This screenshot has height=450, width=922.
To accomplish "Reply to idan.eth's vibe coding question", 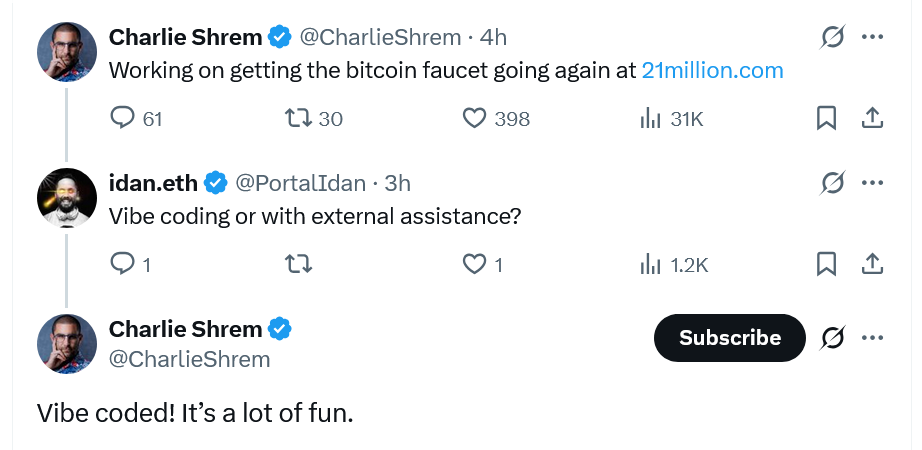I will click(x=122, y=264).
